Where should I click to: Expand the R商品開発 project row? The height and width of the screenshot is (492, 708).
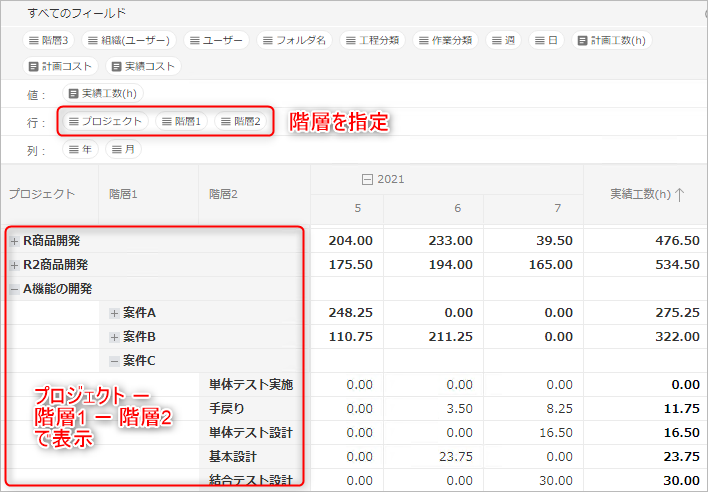[x=14, y=241]
